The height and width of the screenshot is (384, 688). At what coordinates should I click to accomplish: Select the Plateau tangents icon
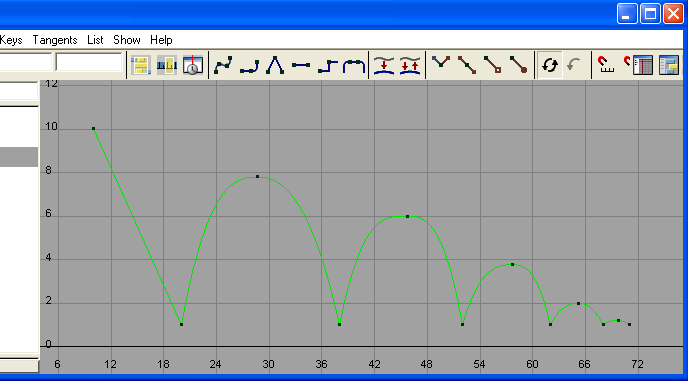coord(354,65)
